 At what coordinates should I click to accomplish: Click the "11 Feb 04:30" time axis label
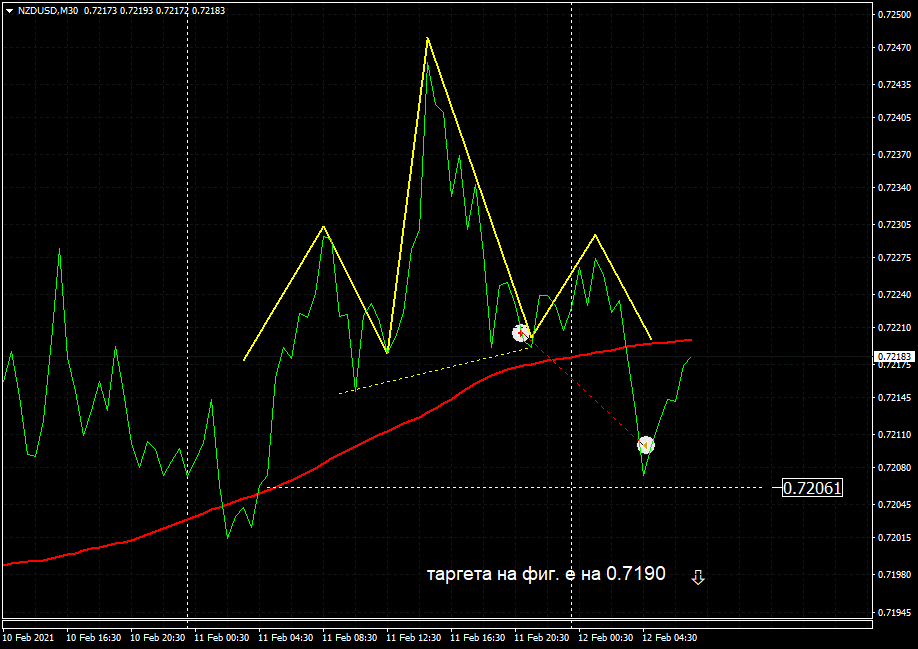tap(285, 637)
